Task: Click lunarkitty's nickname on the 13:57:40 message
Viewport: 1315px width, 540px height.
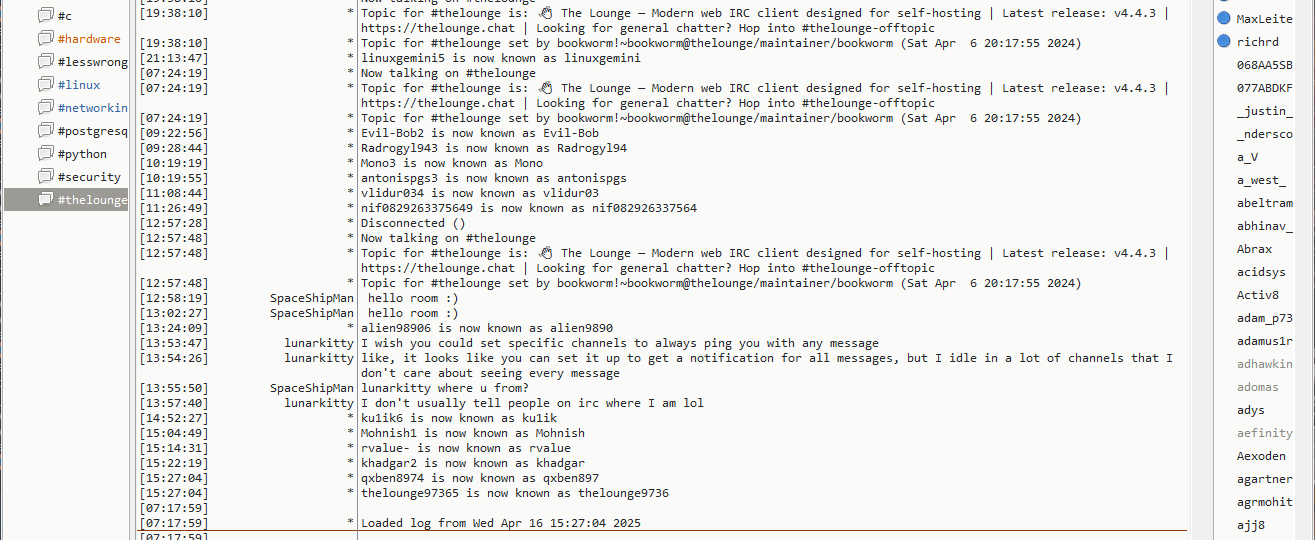Action: point(318,403)
